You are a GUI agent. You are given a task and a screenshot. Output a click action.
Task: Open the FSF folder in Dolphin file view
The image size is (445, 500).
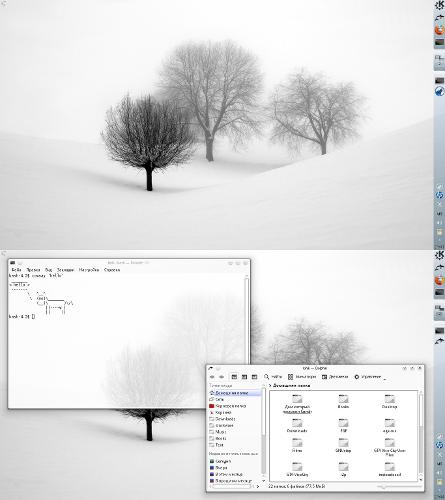pos(343,425)
